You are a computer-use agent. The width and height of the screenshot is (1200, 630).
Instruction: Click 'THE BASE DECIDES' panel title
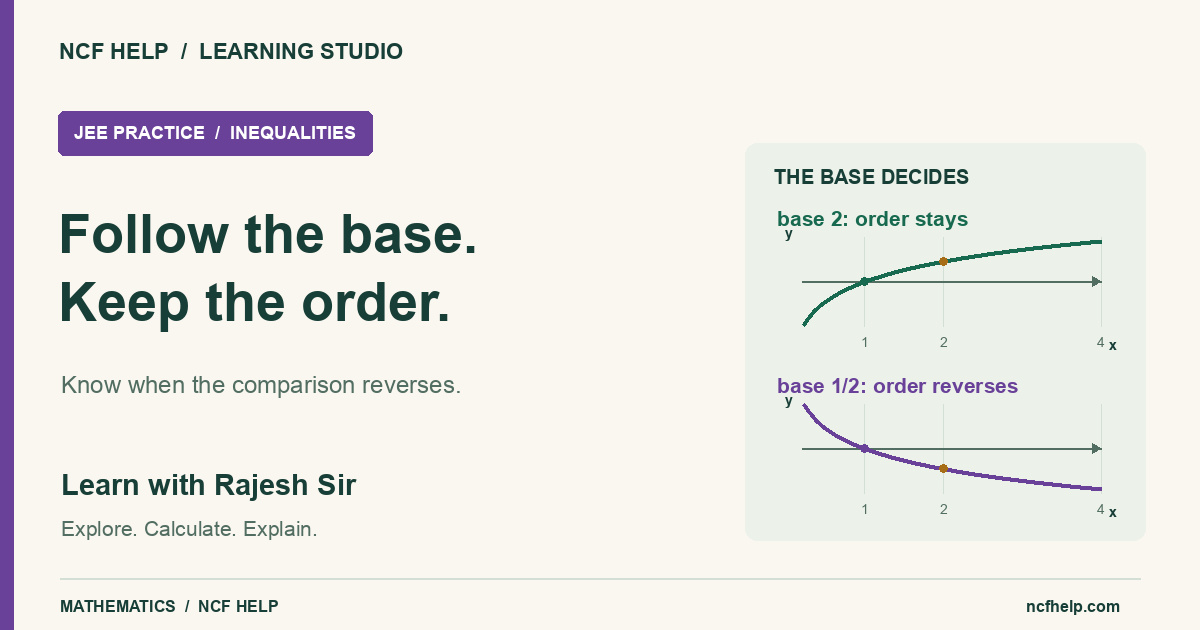871,177
